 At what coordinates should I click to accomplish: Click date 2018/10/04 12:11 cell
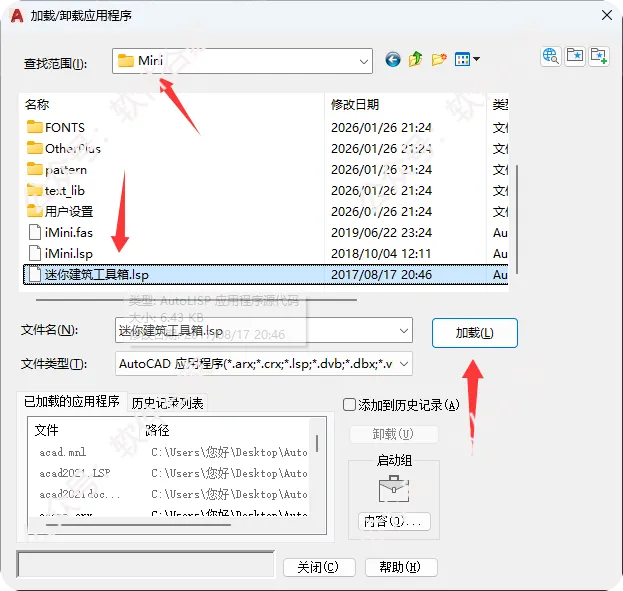[x=381, y=254]
